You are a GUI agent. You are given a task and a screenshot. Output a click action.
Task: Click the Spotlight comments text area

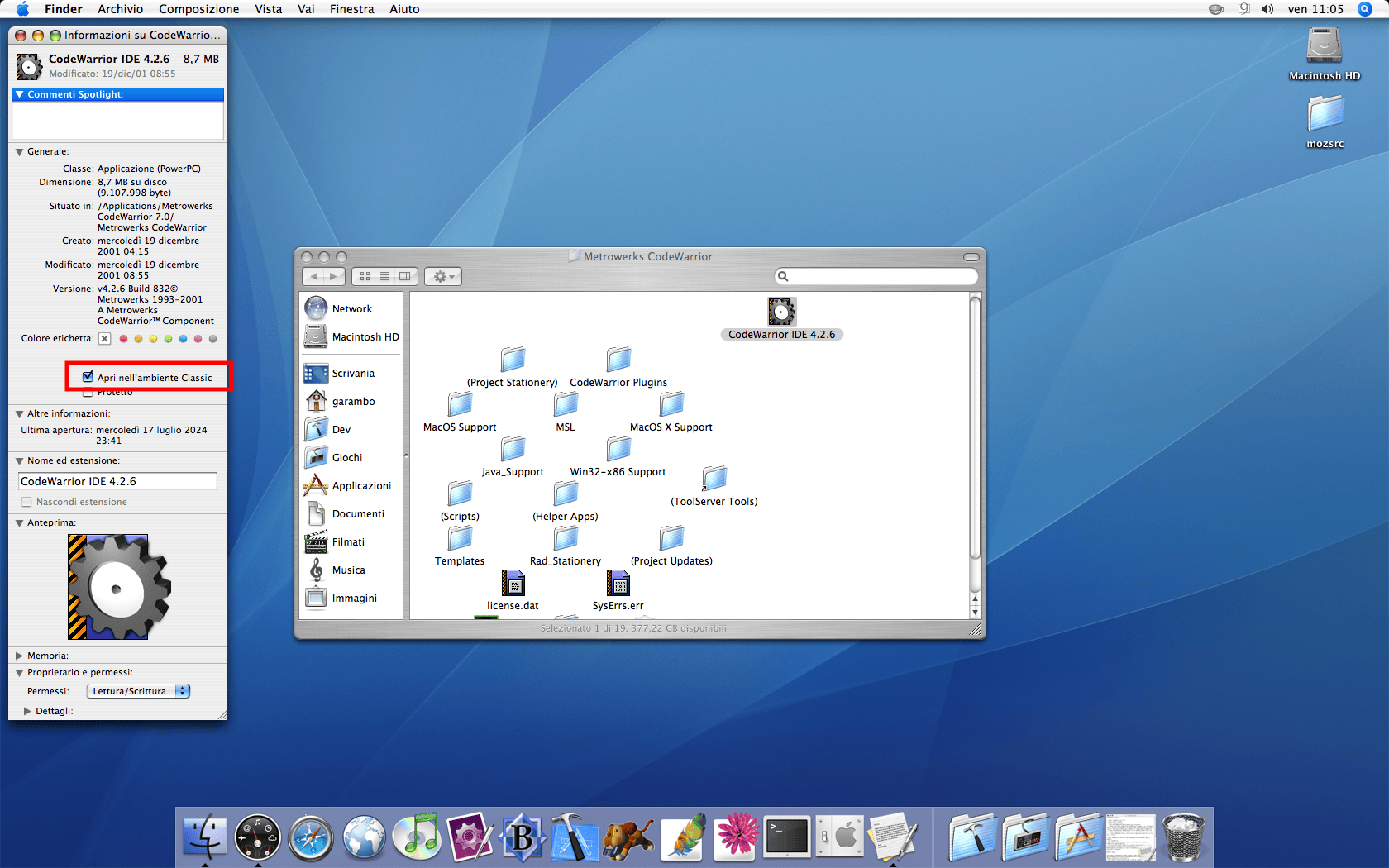point(117,121)
